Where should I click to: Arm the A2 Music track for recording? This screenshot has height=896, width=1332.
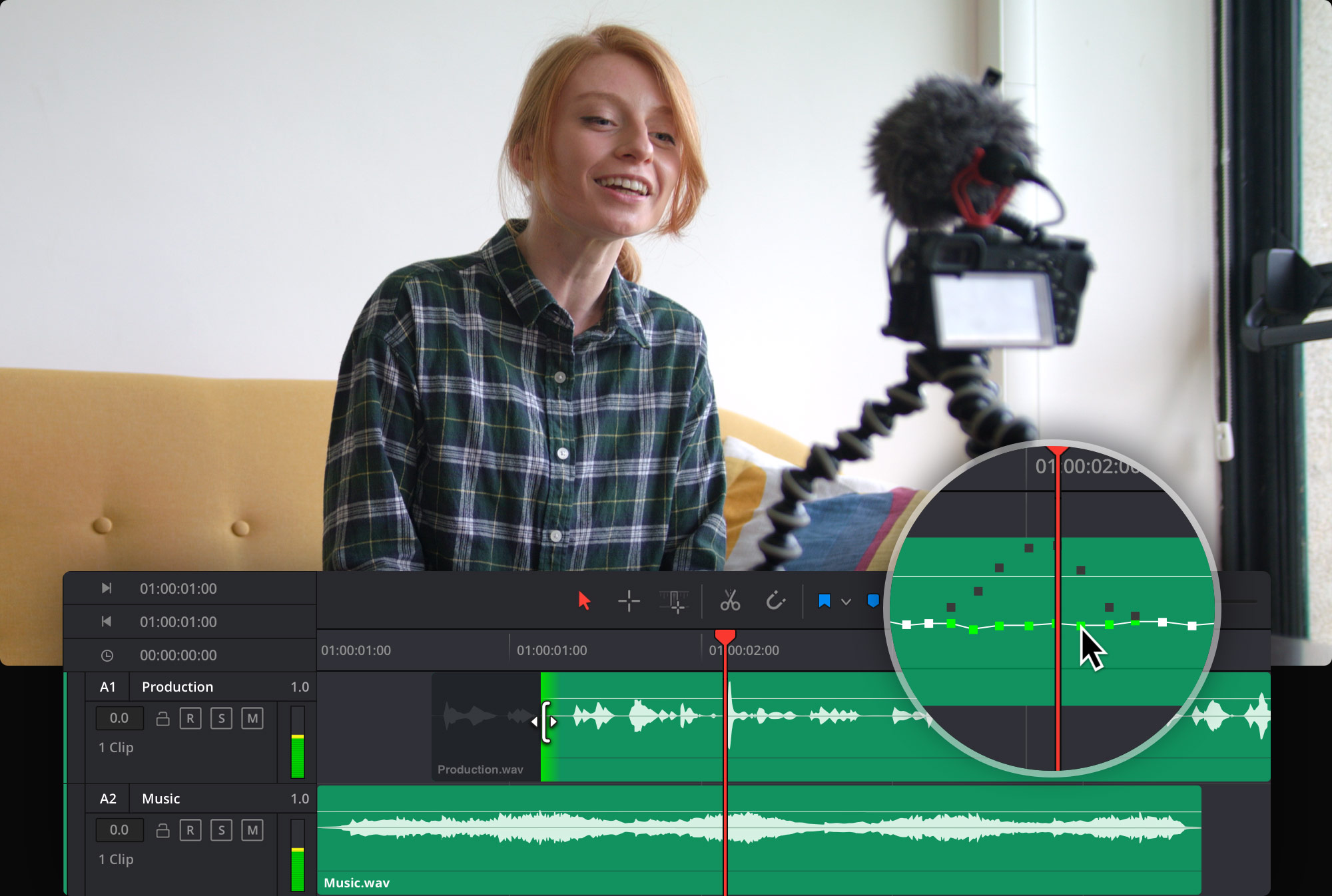tap(191, 830)
